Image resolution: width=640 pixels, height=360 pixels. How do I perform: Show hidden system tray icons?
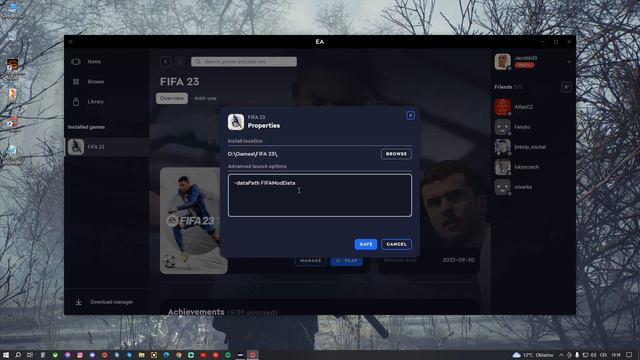point(561,355)
